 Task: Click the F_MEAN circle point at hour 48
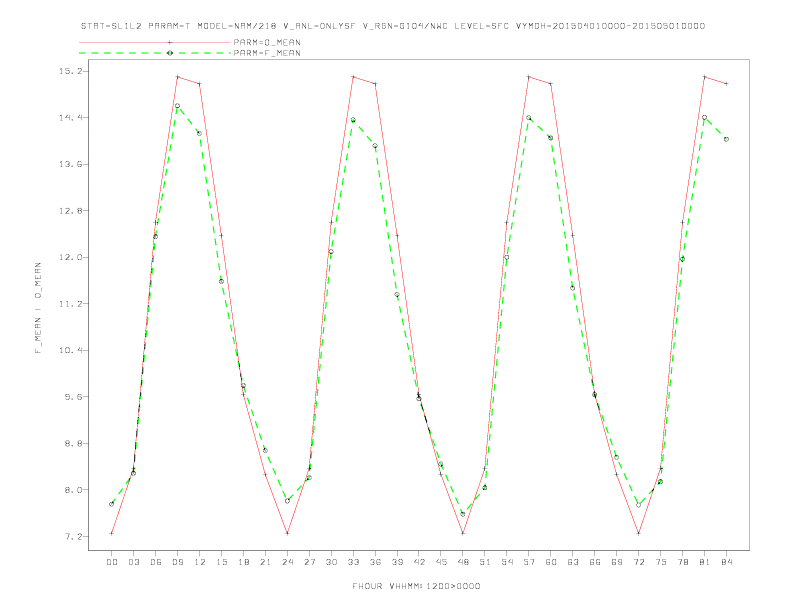(x=463, y=514)
